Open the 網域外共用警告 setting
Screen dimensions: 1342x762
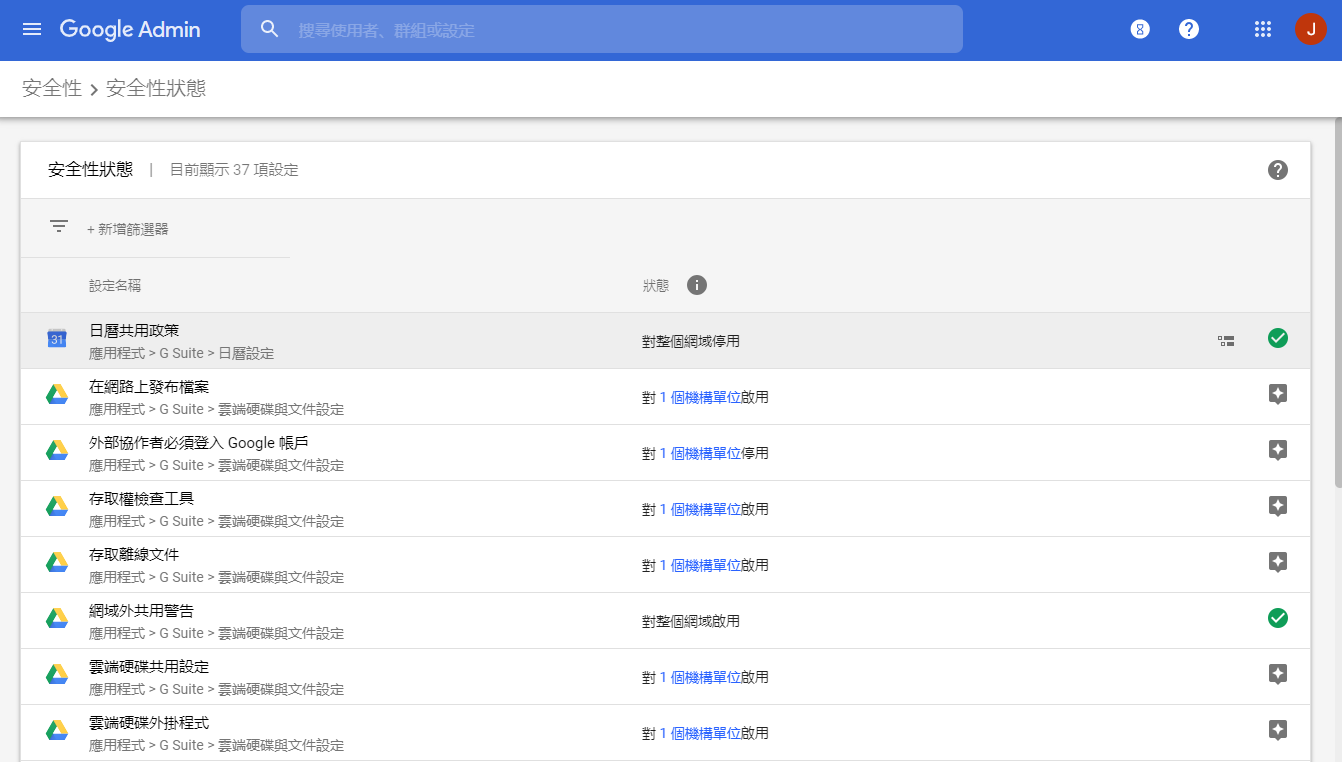coord(141,610)
